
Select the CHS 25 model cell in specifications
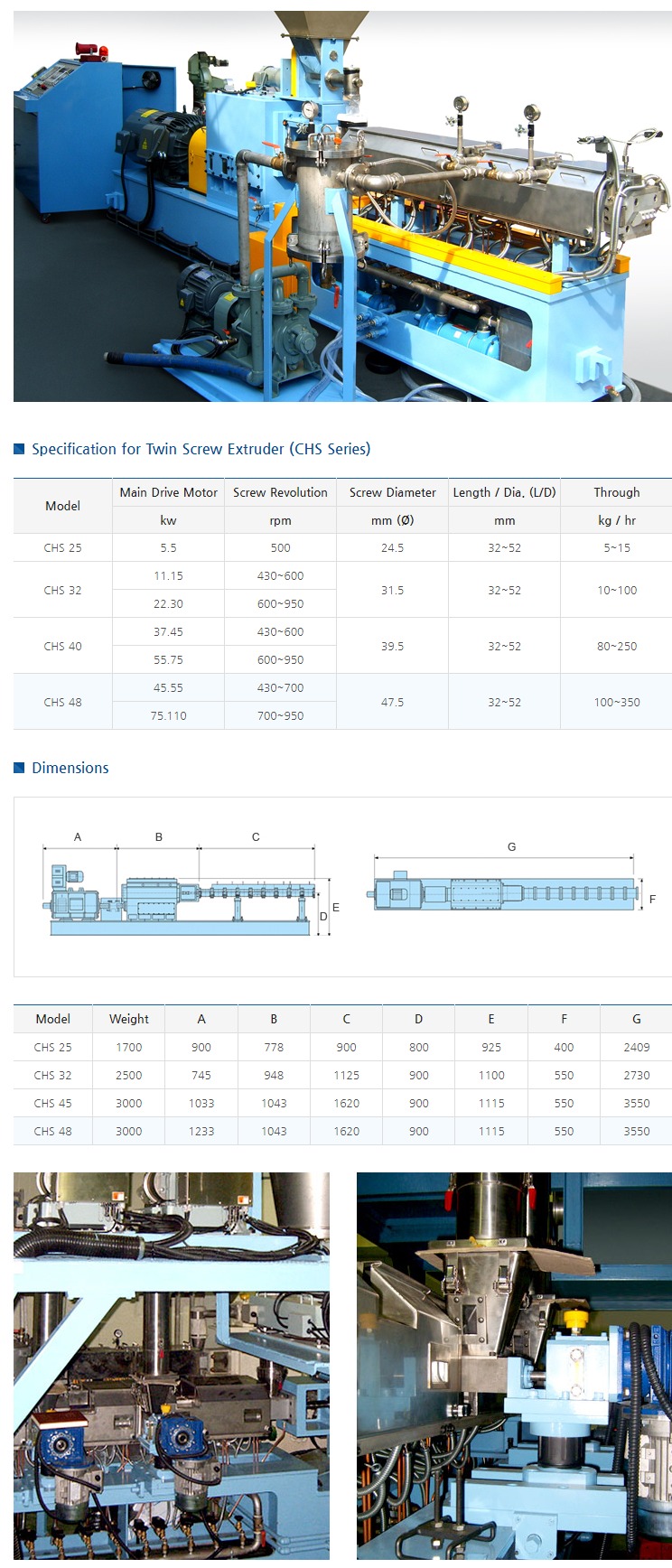62,547
